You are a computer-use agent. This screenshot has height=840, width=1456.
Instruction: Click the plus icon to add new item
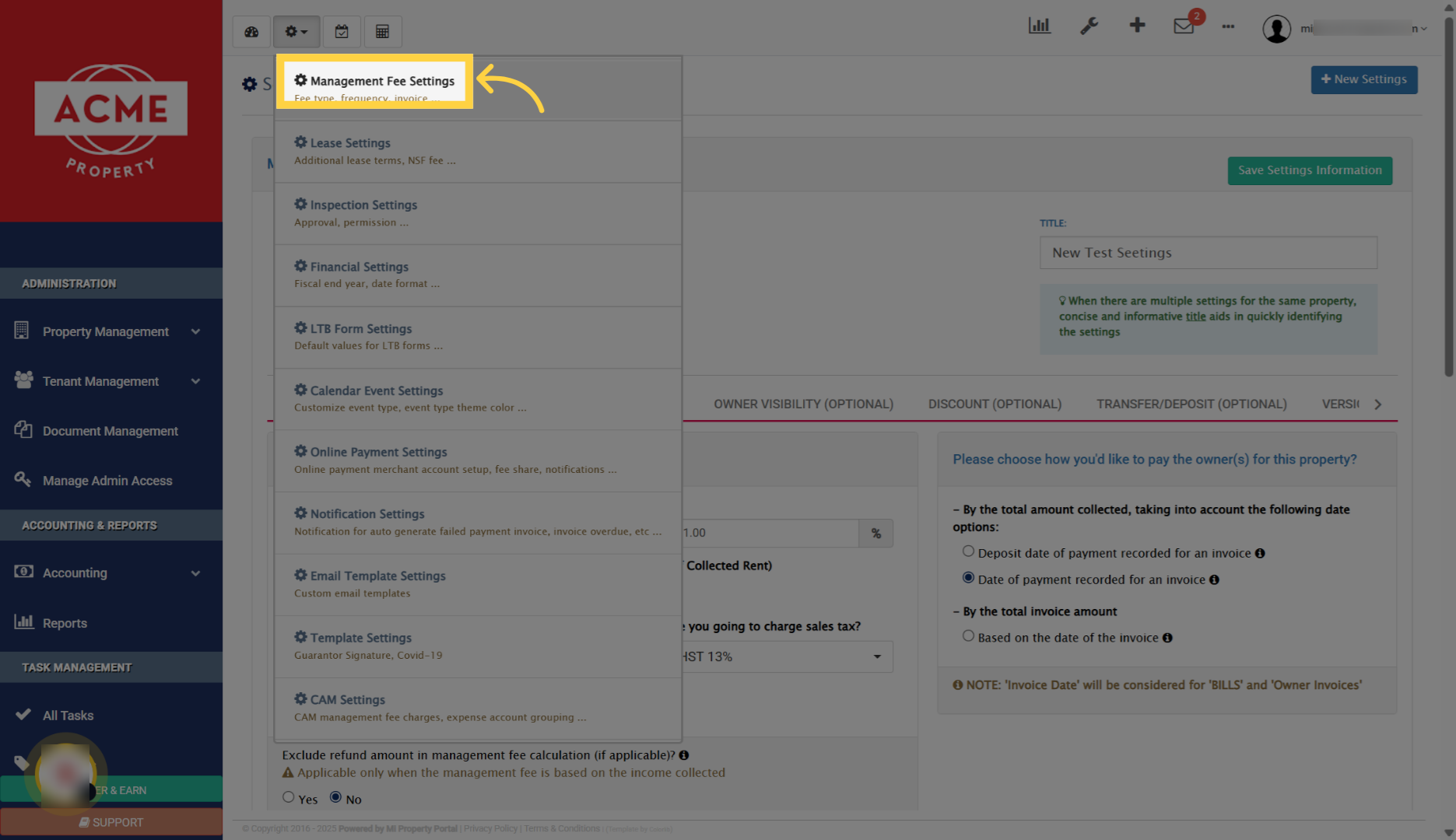(1137, 25)
